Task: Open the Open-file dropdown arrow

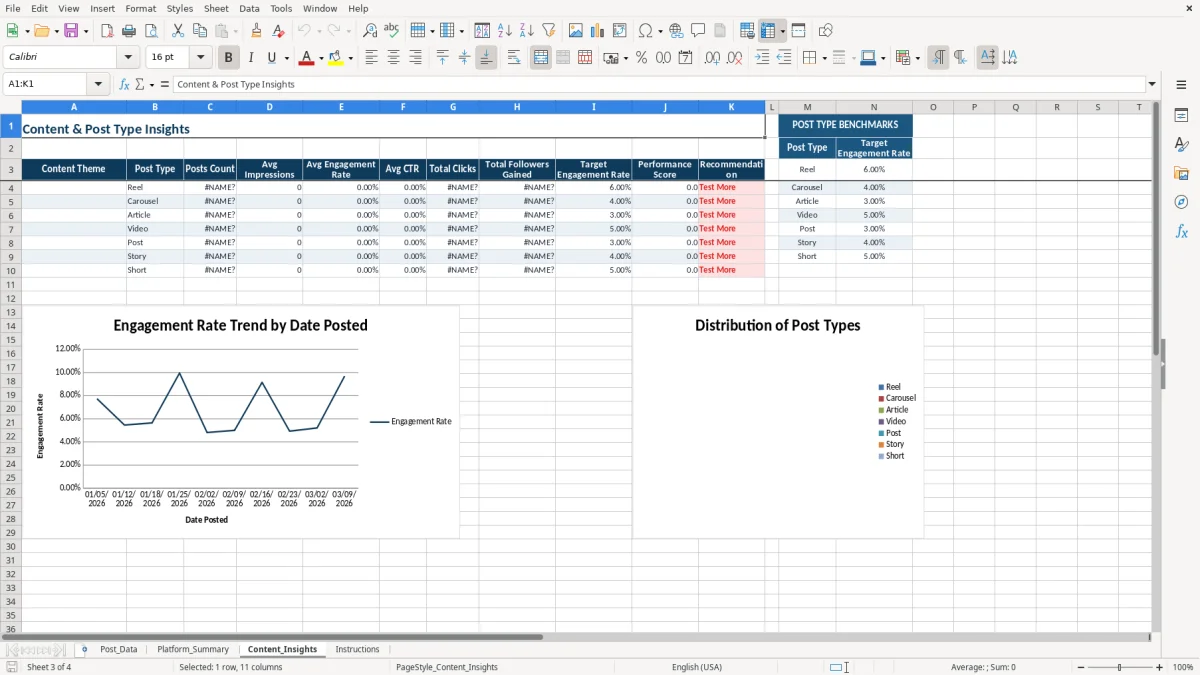Action: click(x=56, y=31)
